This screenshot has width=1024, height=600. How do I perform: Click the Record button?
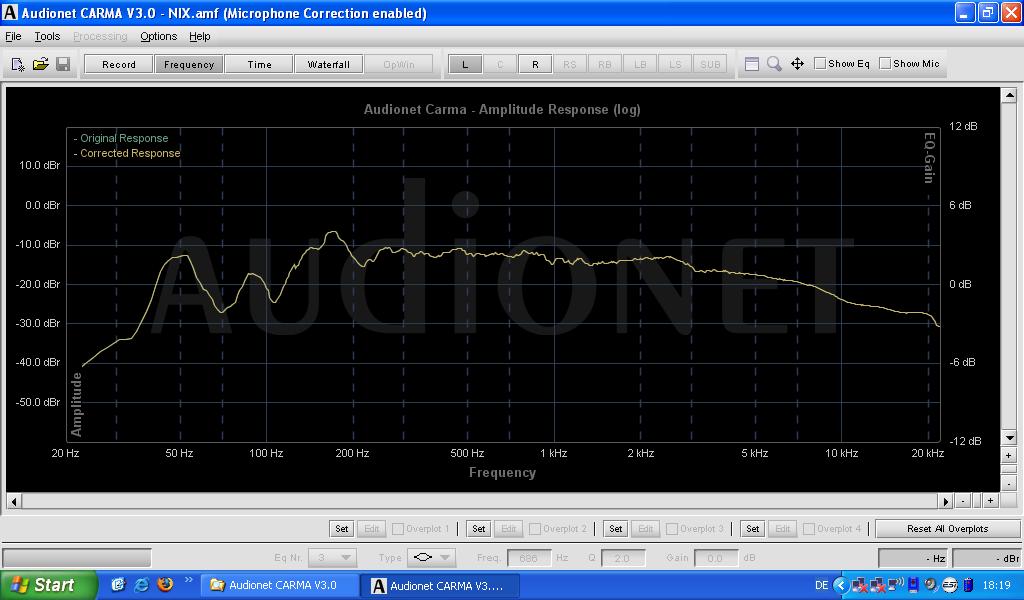click(119, 64)
